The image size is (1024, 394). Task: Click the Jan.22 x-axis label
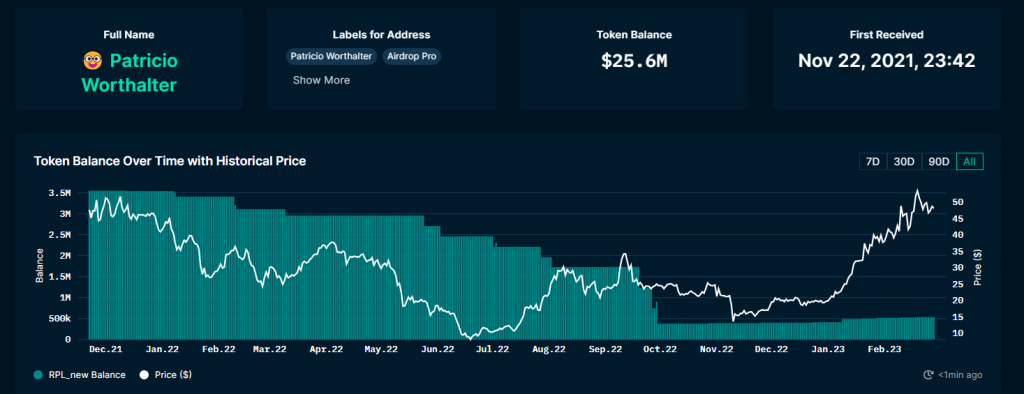point(162,350)
